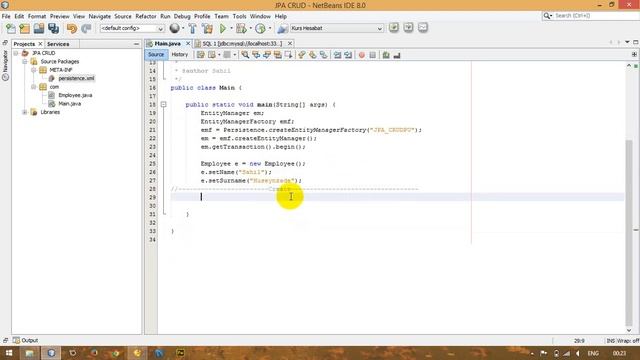
Task: Click the Uncomment icon in editor toolbar
Action: (397, 55)
